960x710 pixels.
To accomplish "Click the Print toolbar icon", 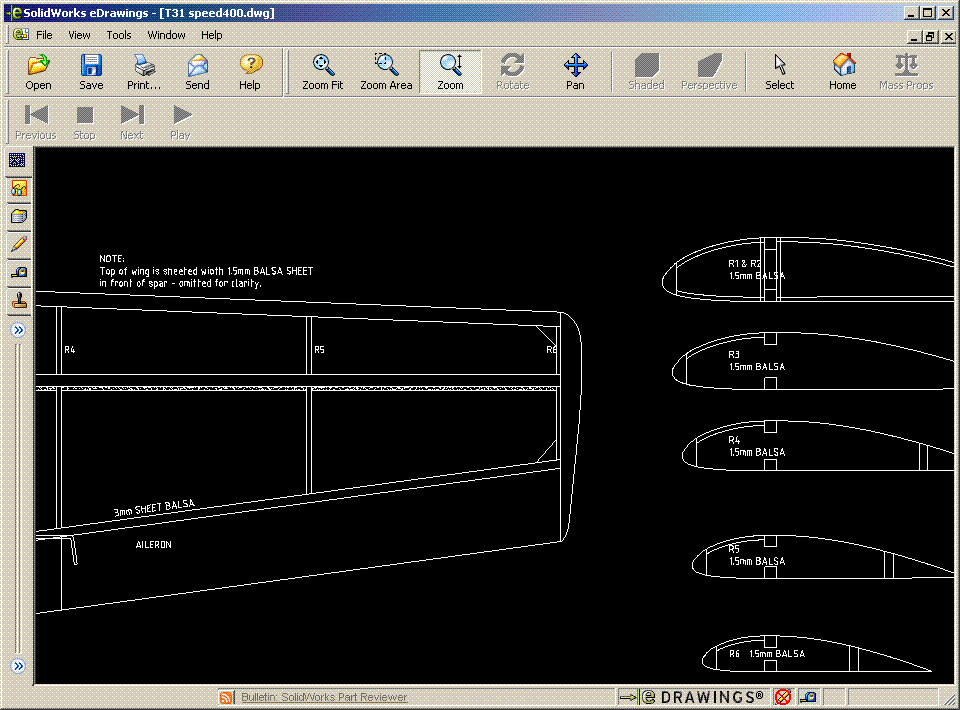I will click(144, 72).
